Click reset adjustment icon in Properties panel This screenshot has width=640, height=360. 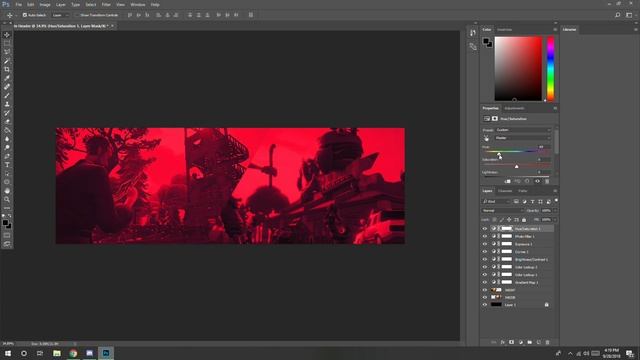(527, 181)
